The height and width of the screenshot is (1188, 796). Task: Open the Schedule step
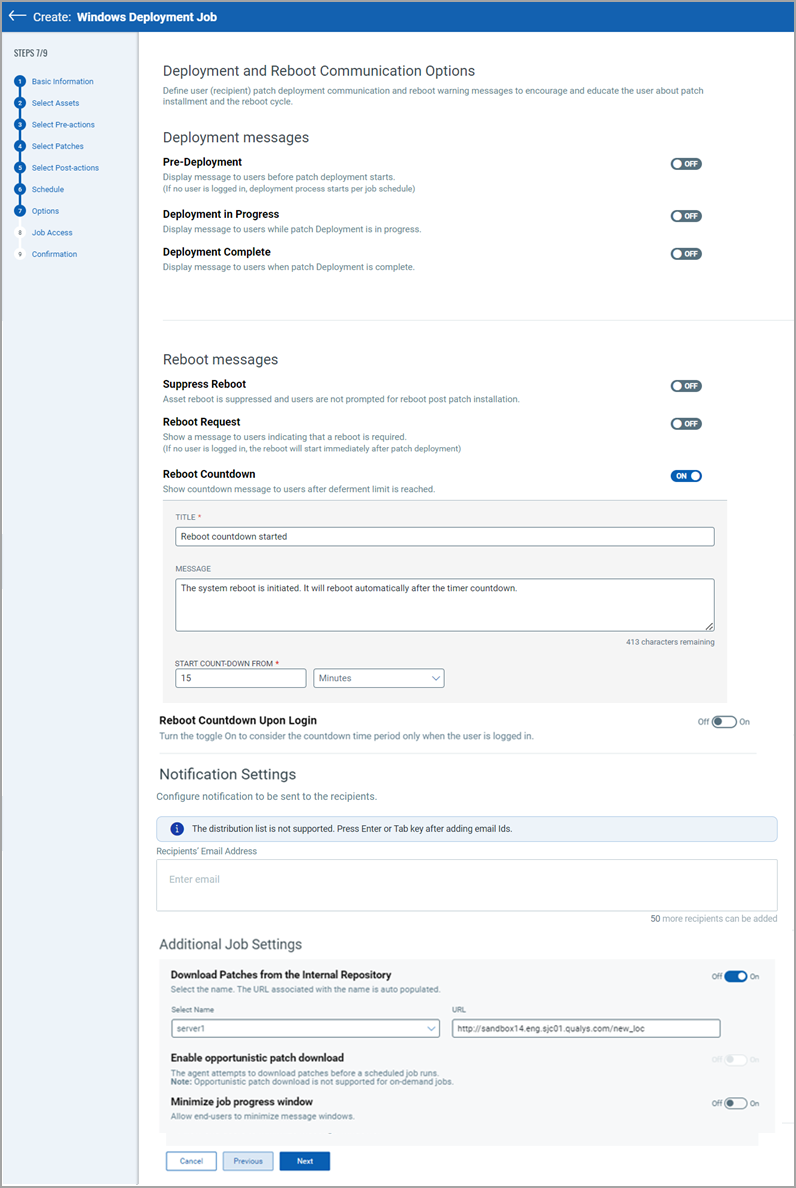point(48,189)
